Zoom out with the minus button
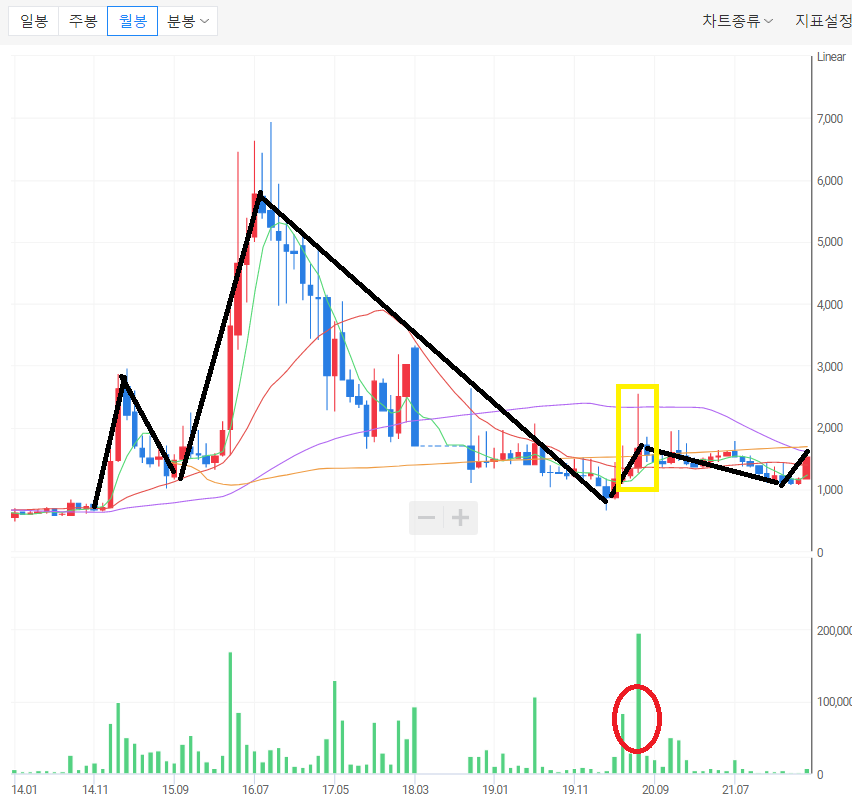The width and height of the screenshot is (852, 802). (426, 518)
